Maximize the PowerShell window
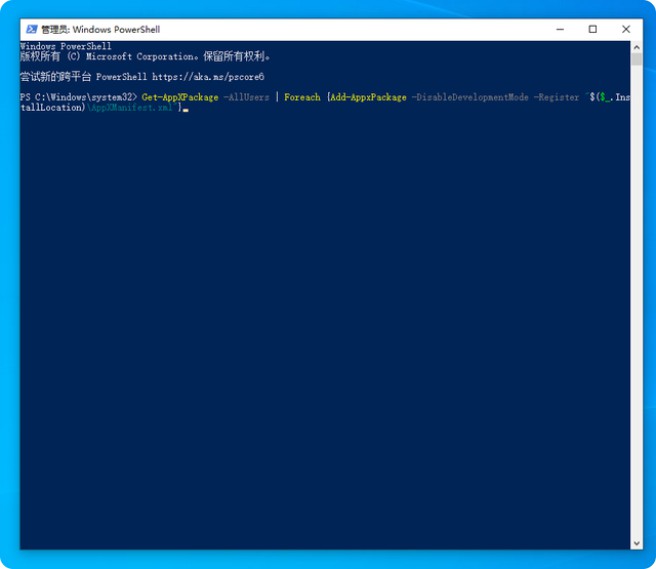 593,29
